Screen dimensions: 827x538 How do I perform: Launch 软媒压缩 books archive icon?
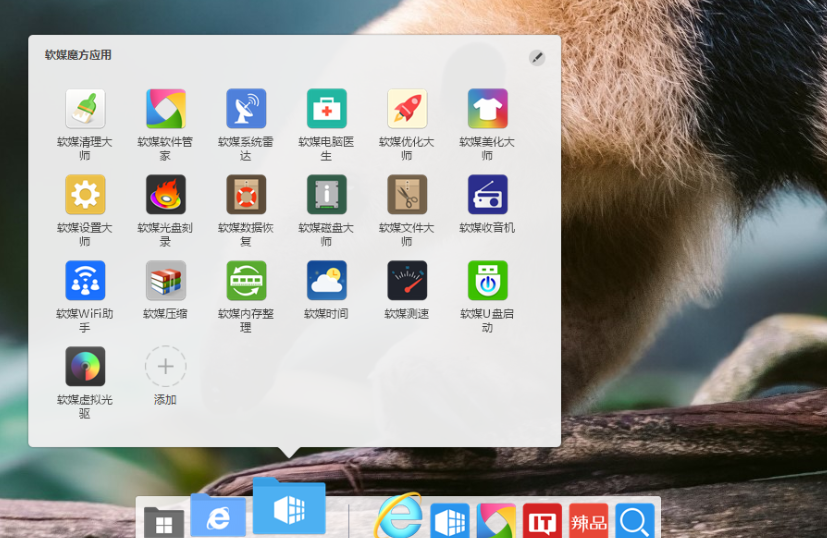click(166, 281)
